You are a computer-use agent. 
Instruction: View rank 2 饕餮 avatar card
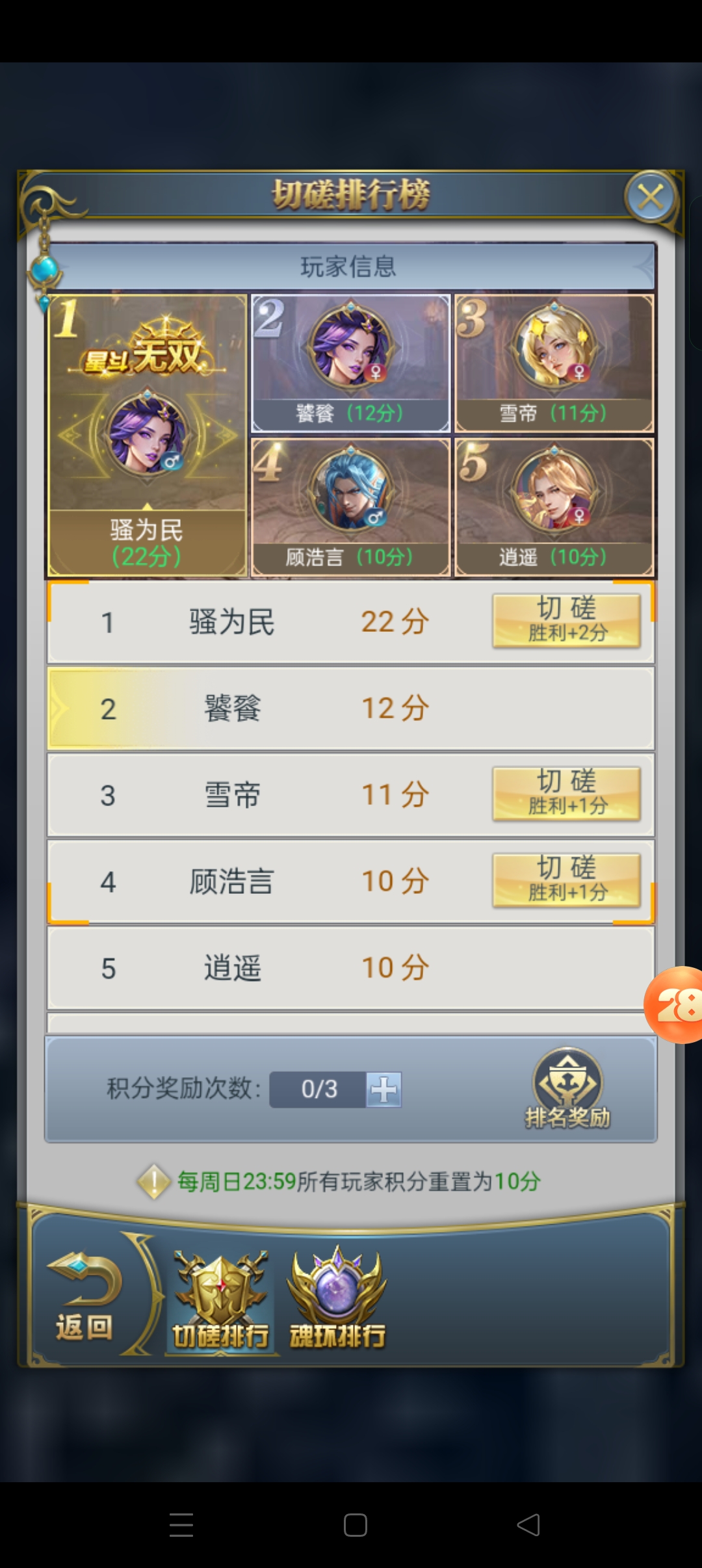click(x=350, y=363)
